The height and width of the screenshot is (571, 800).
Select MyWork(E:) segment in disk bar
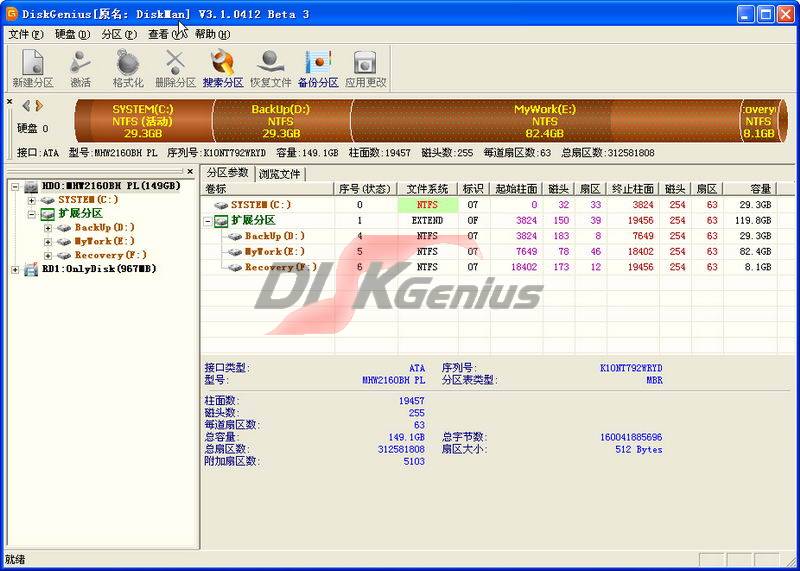(x=545, y=121)
